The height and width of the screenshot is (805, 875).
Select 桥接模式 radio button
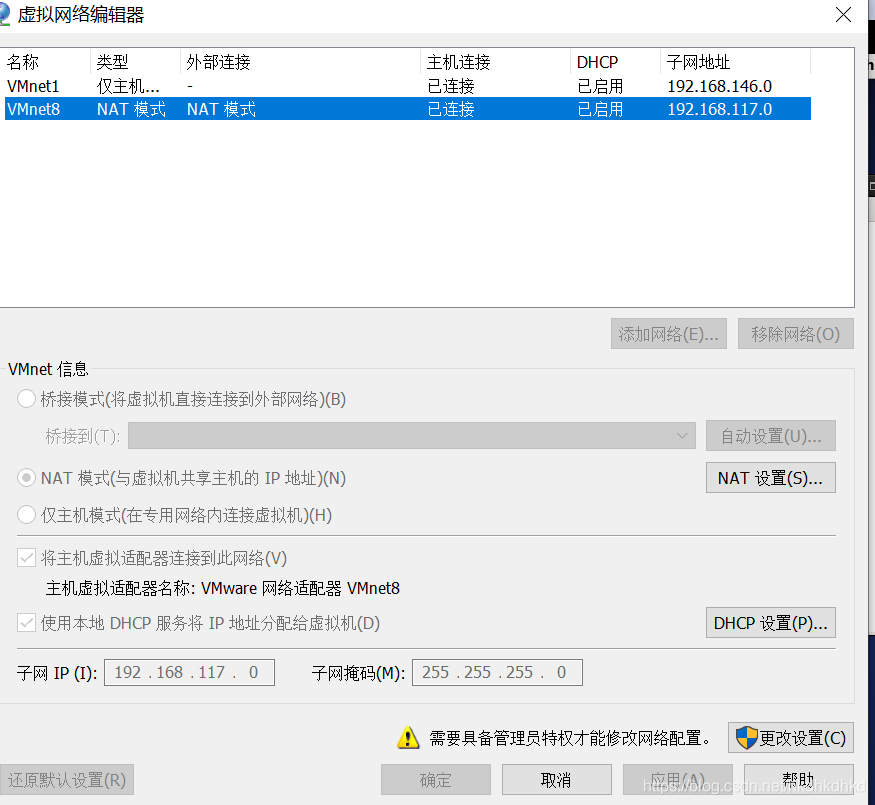26,399
